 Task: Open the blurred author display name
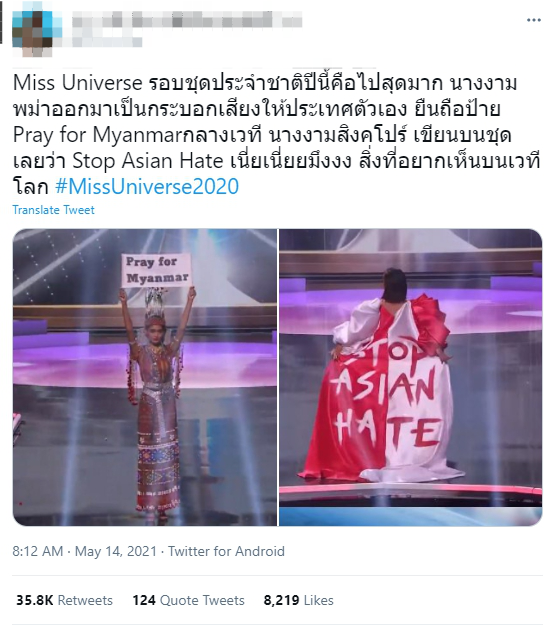tap(187, 20)
